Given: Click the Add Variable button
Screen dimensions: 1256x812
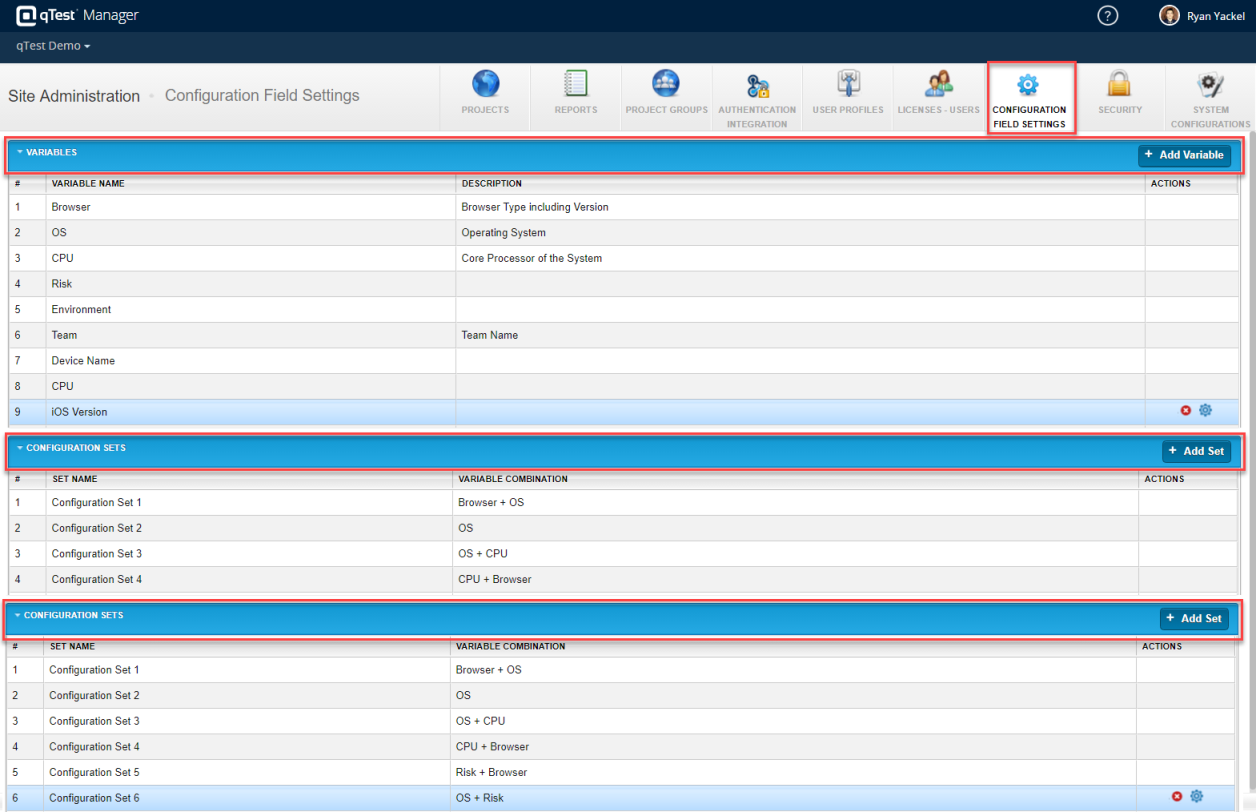Looking at the screenshot, I should click(1184, 155).
